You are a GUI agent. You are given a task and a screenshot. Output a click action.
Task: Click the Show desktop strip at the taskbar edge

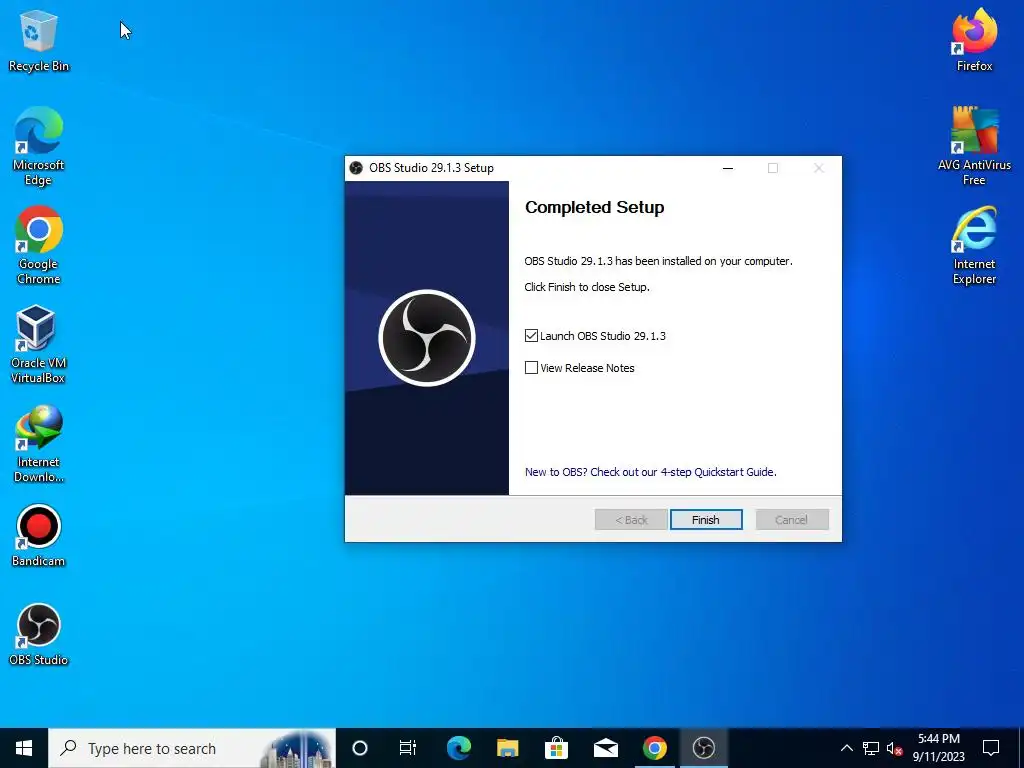[x=1021, y=748]
